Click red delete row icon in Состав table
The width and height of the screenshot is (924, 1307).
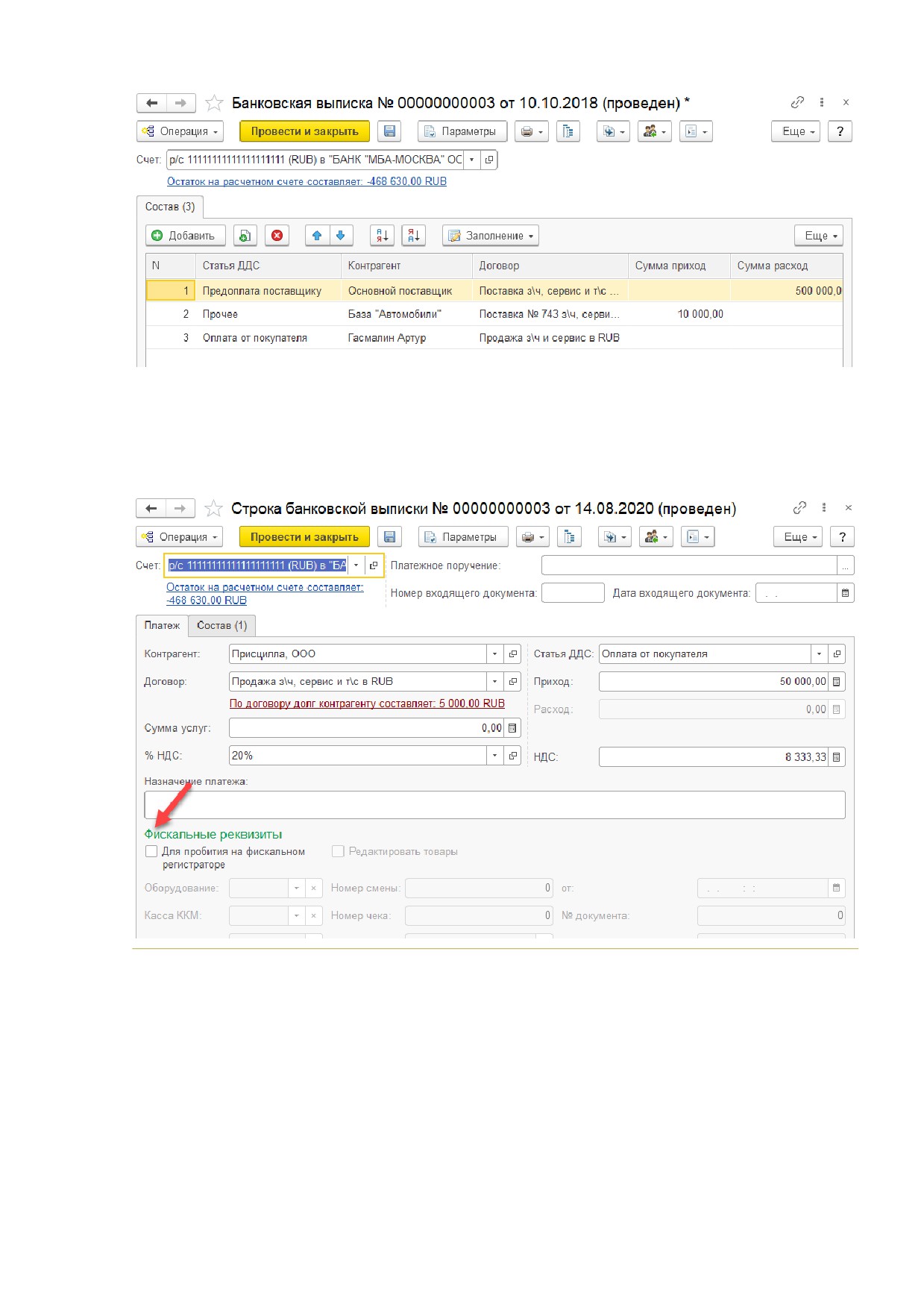click(x=277, y=236)
